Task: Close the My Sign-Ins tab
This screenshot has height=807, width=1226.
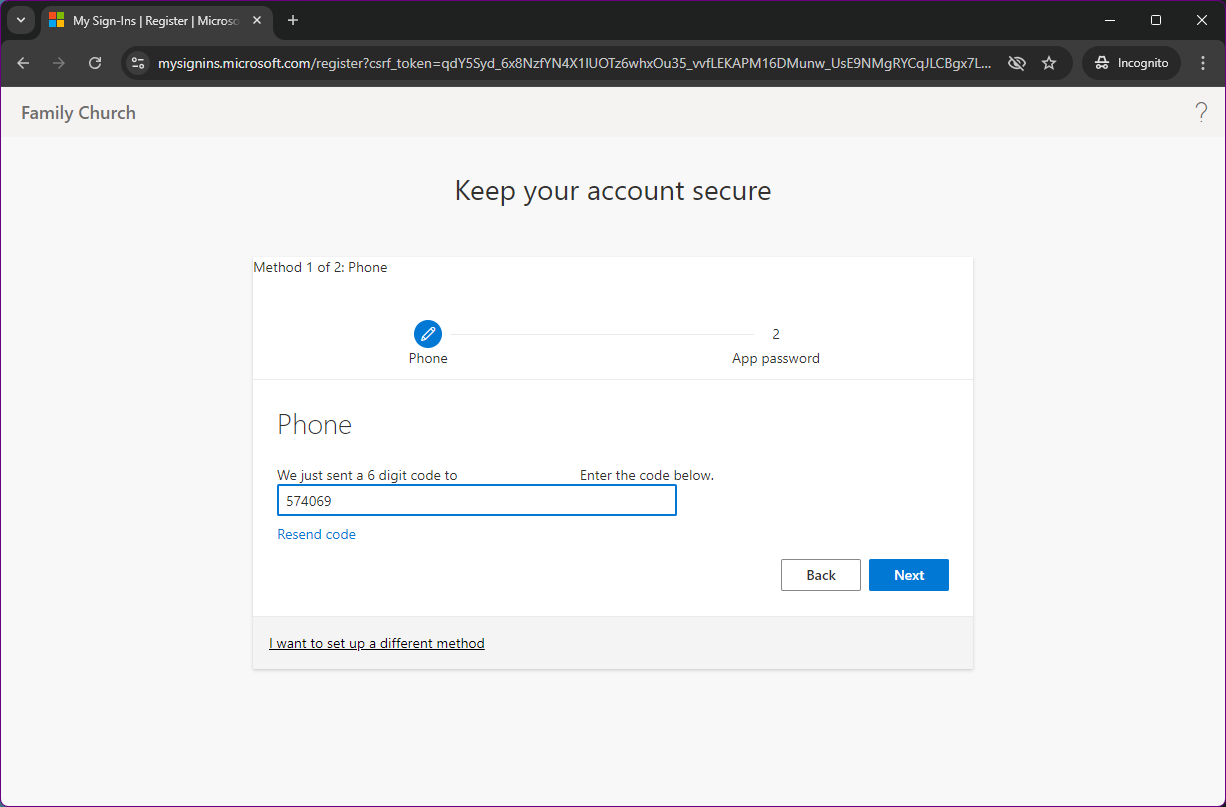Action: point(257,20)
